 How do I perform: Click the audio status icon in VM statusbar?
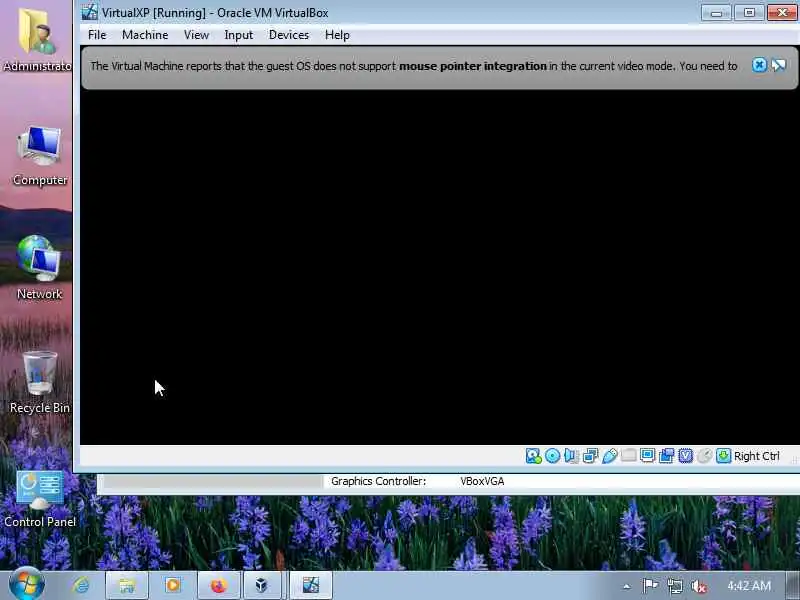[x=571, y=456]
